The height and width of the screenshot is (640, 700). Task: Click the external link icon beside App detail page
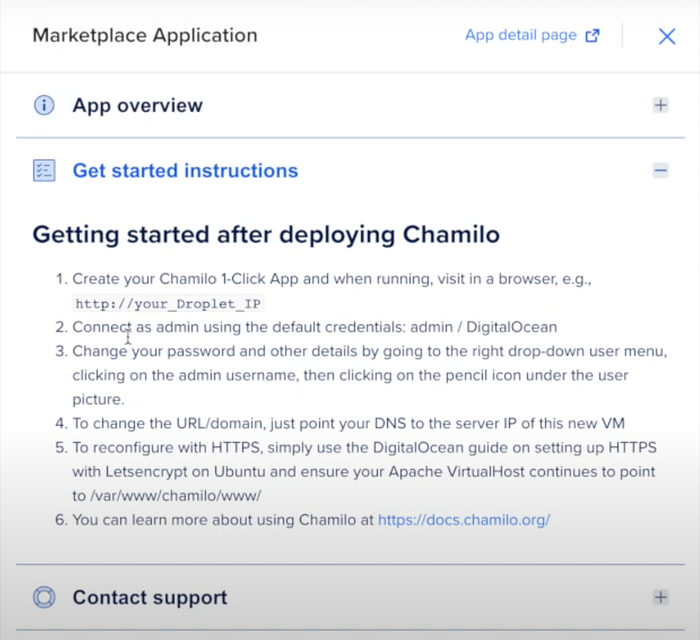point(592,35)
